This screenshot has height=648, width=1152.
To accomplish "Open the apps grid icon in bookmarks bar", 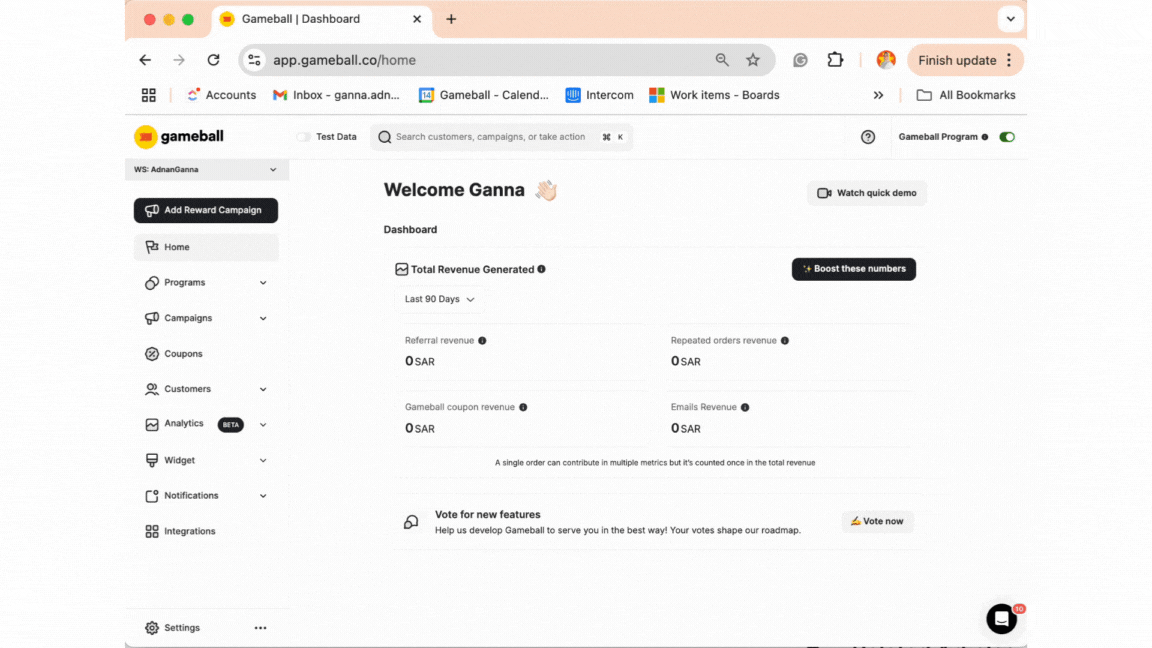I will (x=148, y=95).
